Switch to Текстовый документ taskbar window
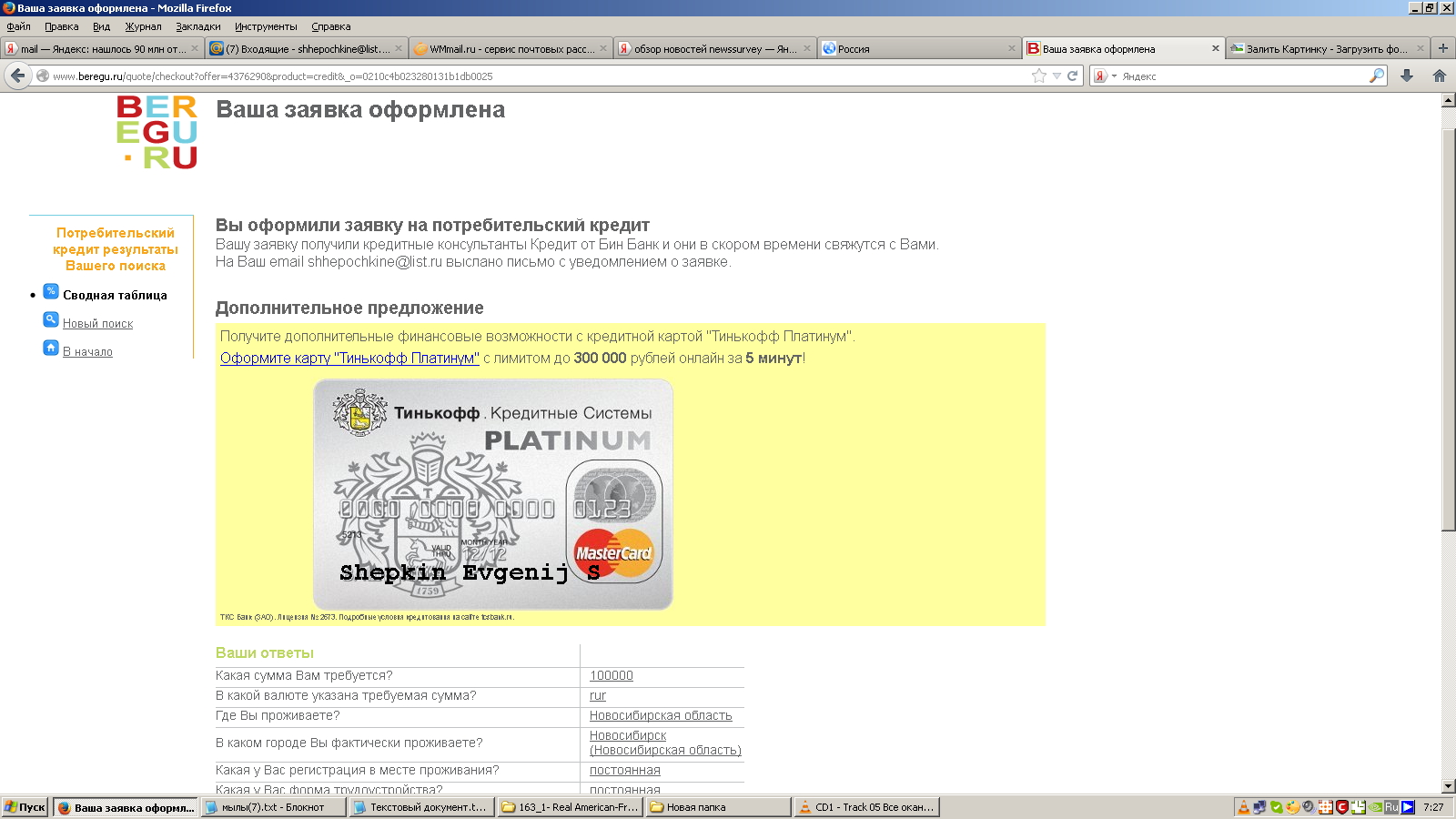1456x819 pixels. pos(422,807)
